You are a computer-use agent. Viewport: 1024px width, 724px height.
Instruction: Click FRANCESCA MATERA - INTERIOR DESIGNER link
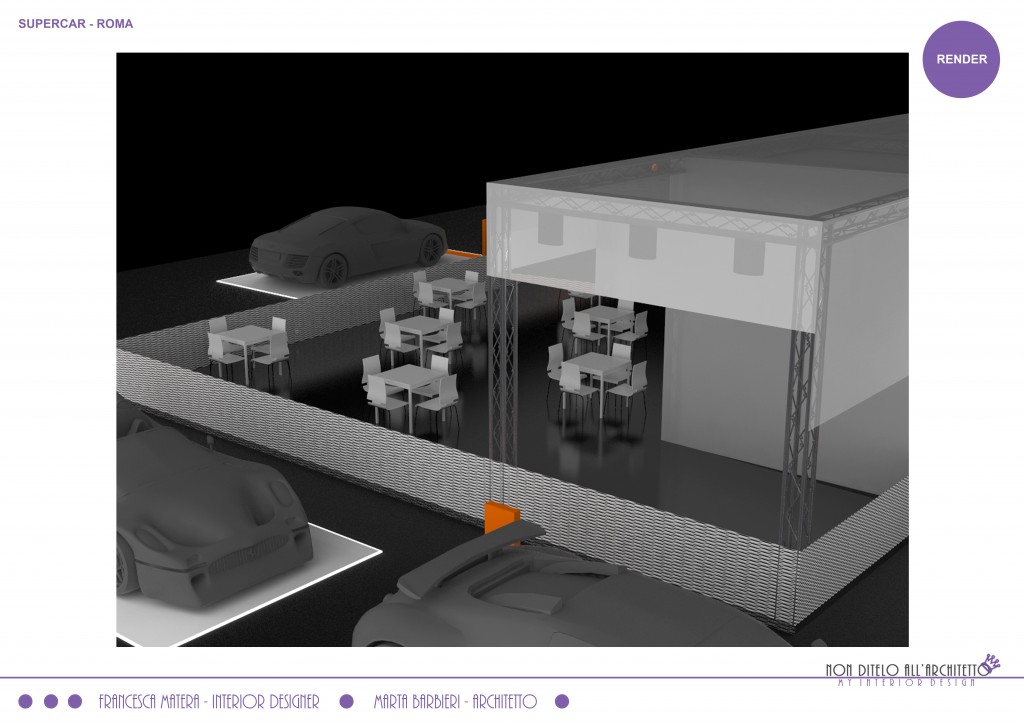click(212, 701)
